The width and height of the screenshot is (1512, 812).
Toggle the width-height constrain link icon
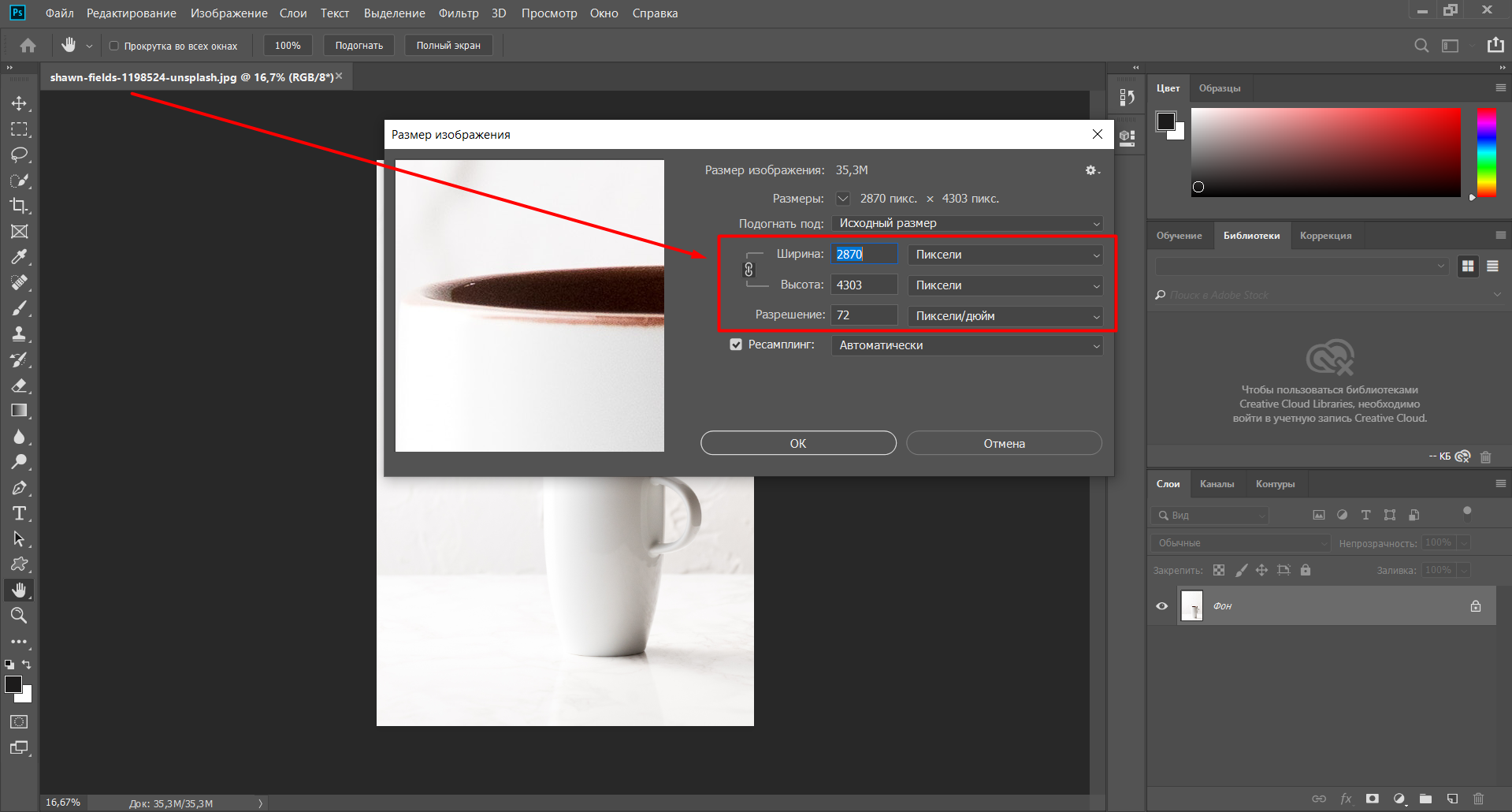pyautogui.click(x=749, y=270)
